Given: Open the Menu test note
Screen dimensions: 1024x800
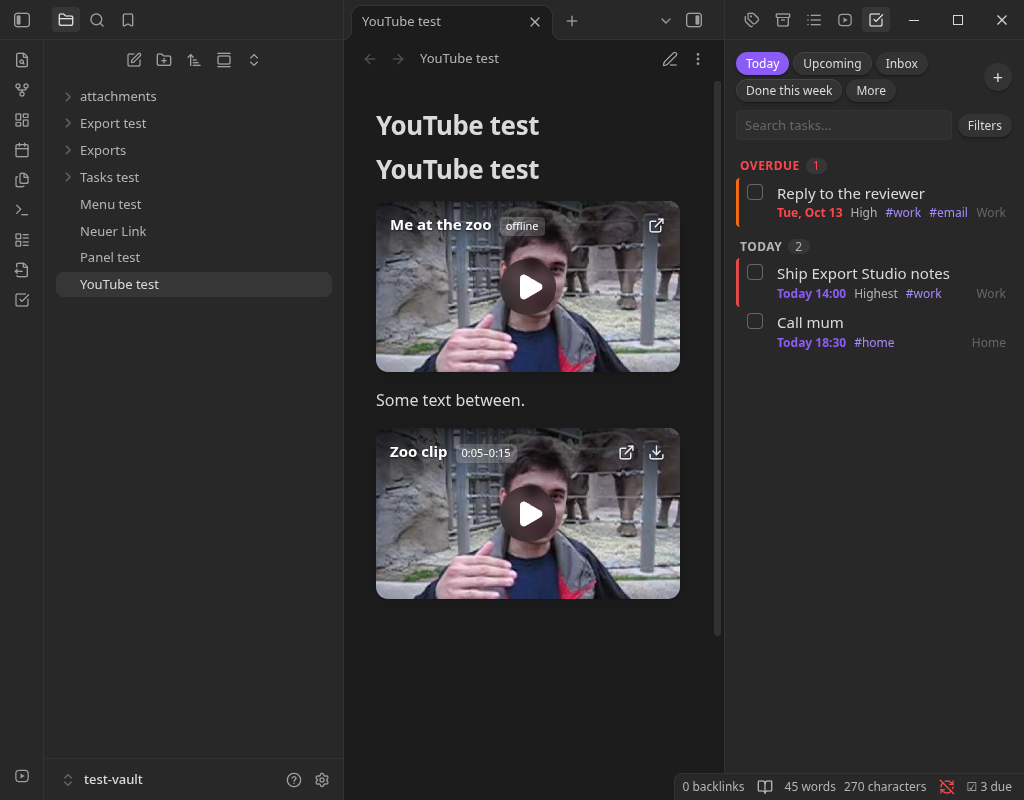Looking at the screenshot, I should click(x=194, y=204).
